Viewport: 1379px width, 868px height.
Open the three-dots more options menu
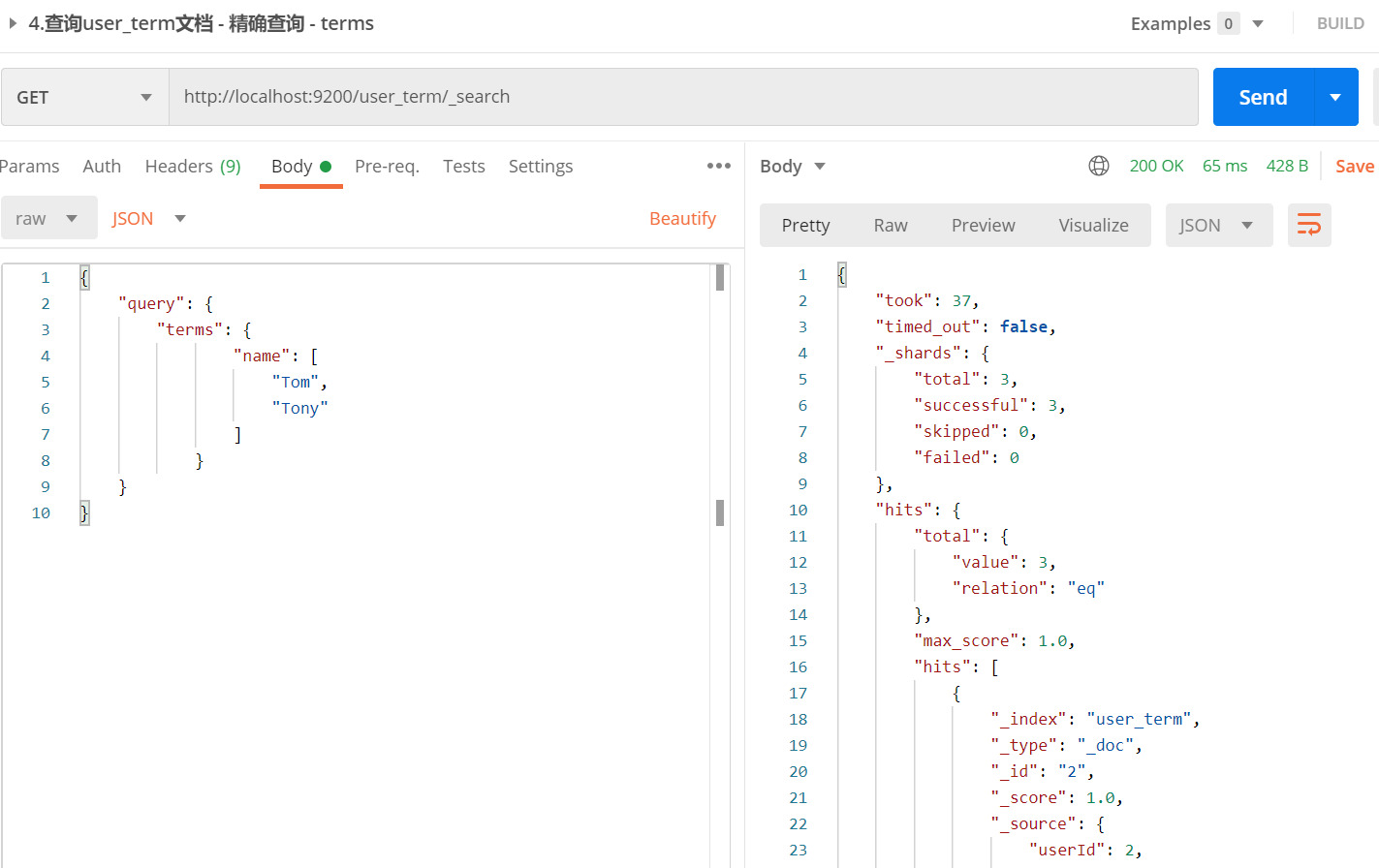coord(718,166)
